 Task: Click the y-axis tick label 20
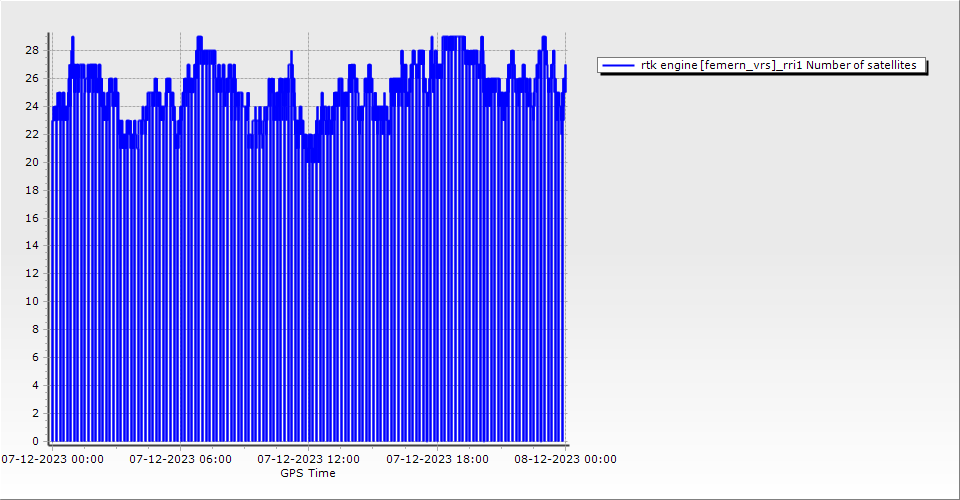coord(32,162)
